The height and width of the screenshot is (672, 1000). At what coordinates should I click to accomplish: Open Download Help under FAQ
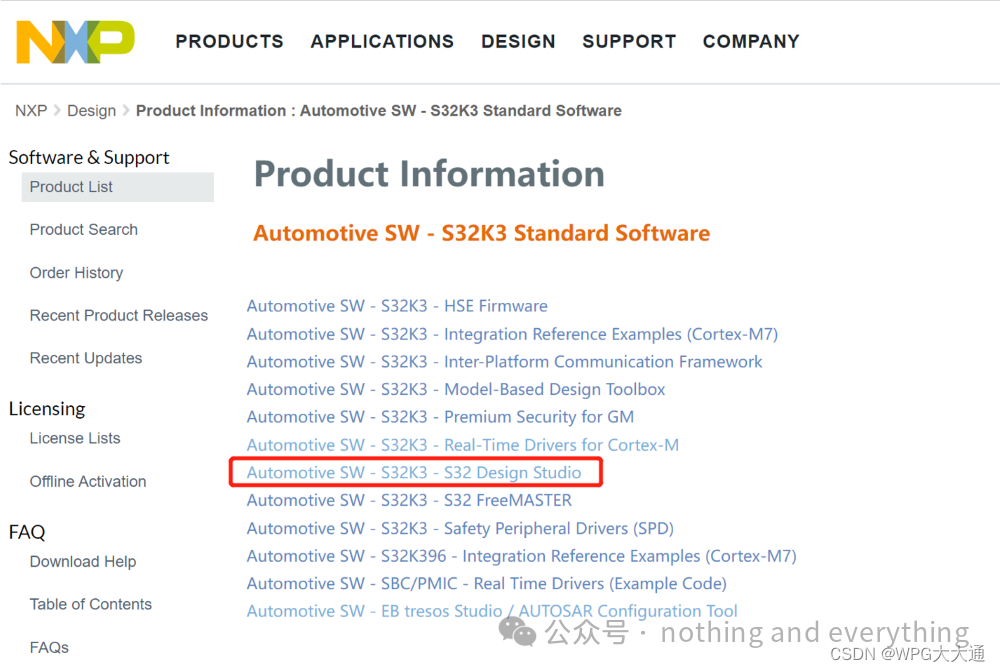click(83, 562)
